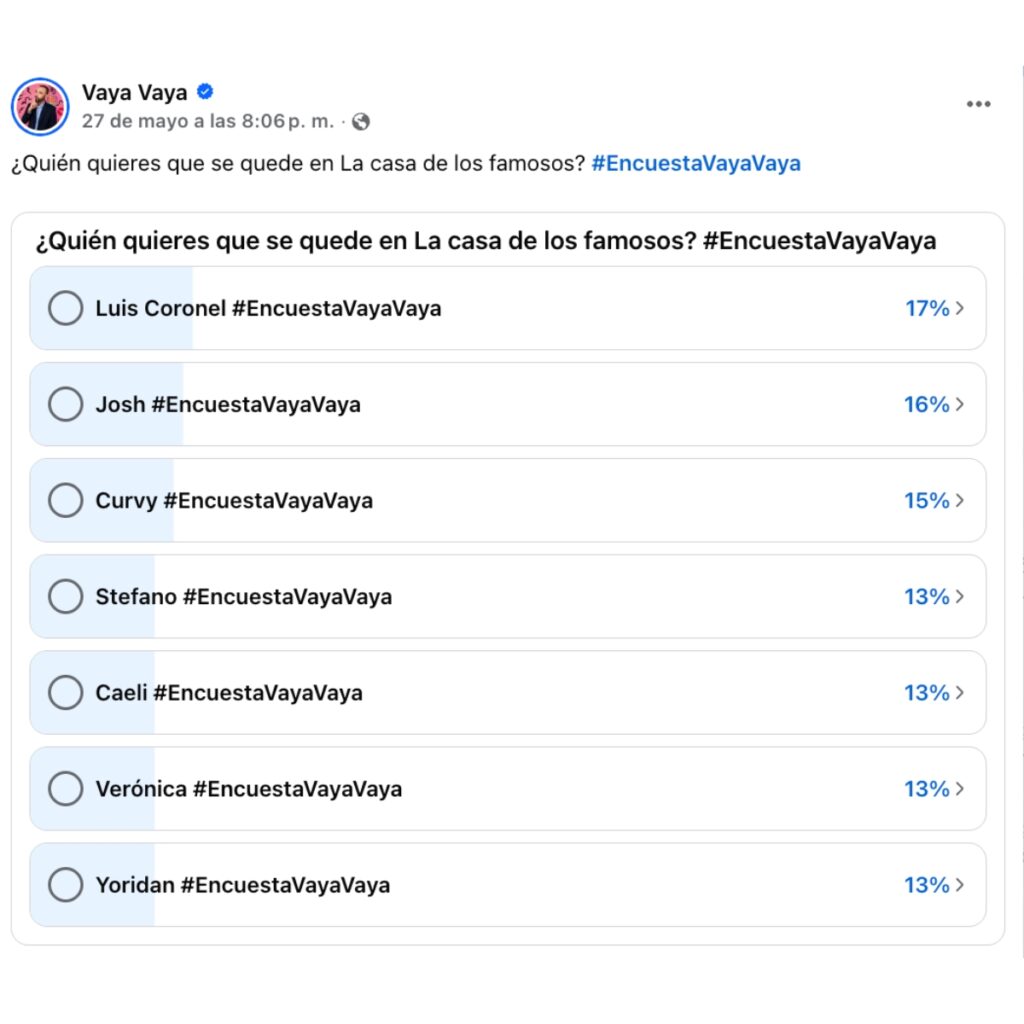
Task: Select Verónica's radio button
Action: coord(65,788)
